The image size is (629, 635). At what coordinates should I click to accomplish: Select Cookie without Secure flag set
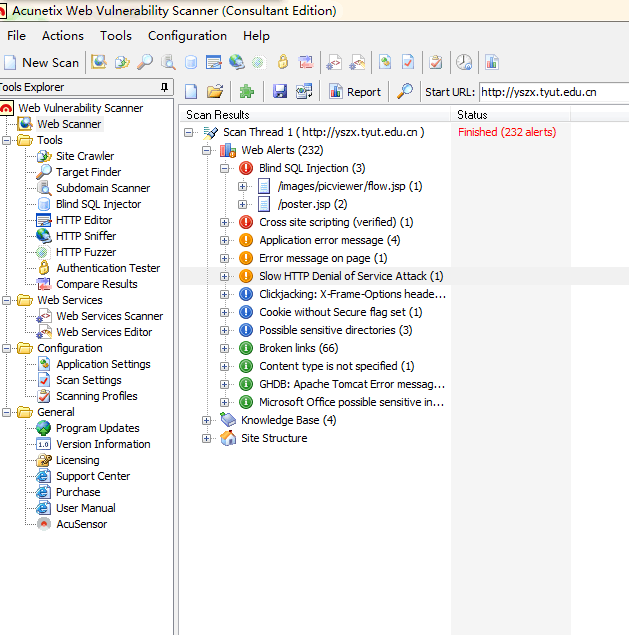[341, 312]
